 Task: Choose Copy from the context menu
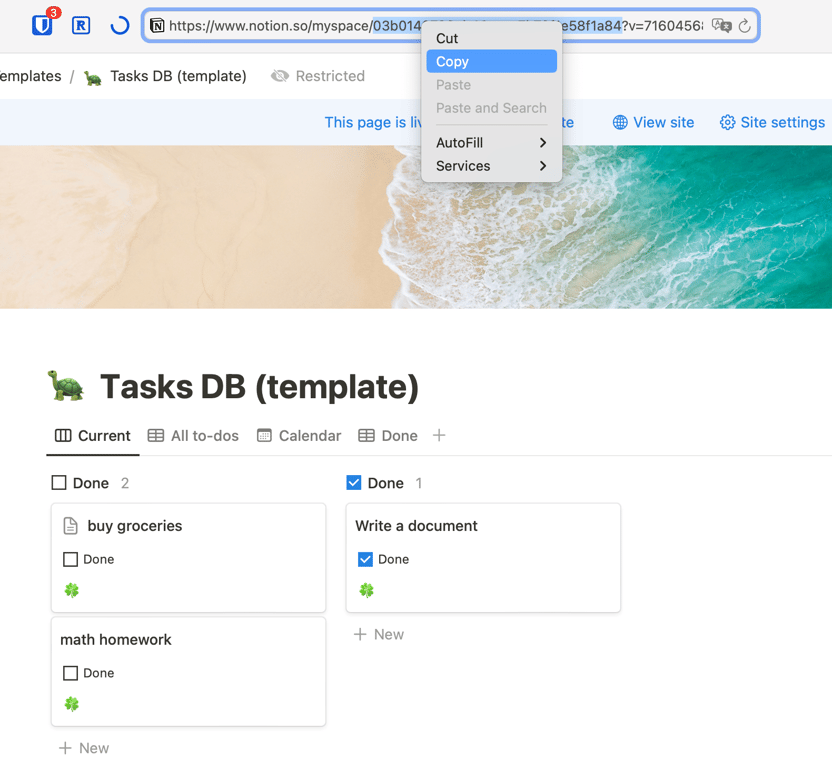click(x=491, y=62)
